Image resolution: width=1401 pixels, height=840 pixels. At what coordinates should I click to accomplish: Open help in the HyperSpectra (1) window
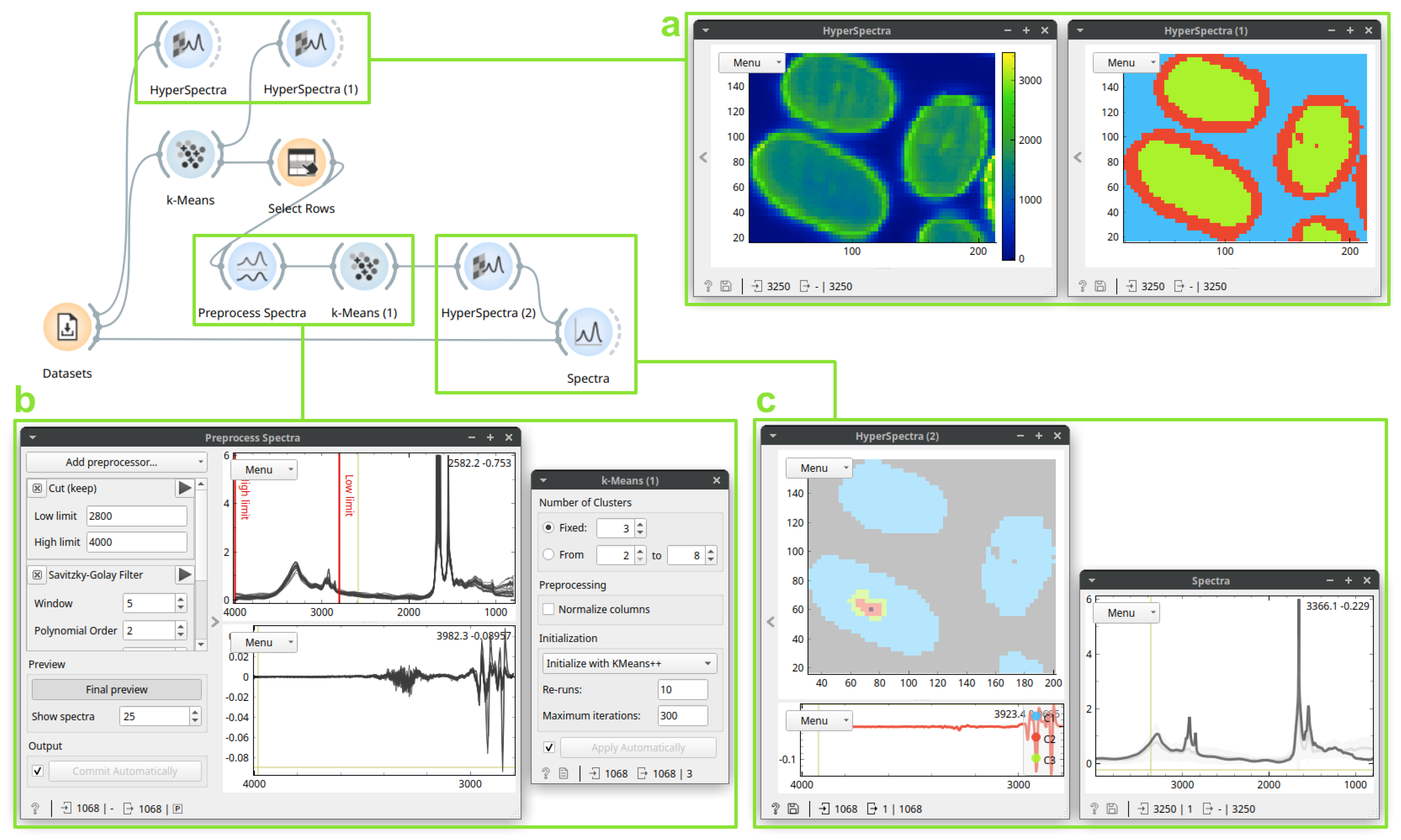(x=1082, y=286)
